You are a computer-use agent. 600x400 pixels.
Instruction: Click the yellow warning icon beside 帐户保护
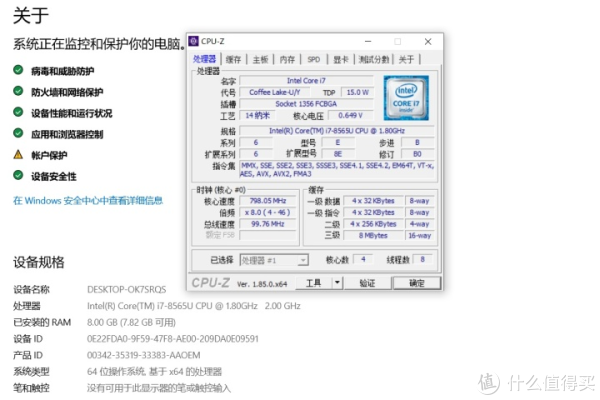click(x=18, y=155)
